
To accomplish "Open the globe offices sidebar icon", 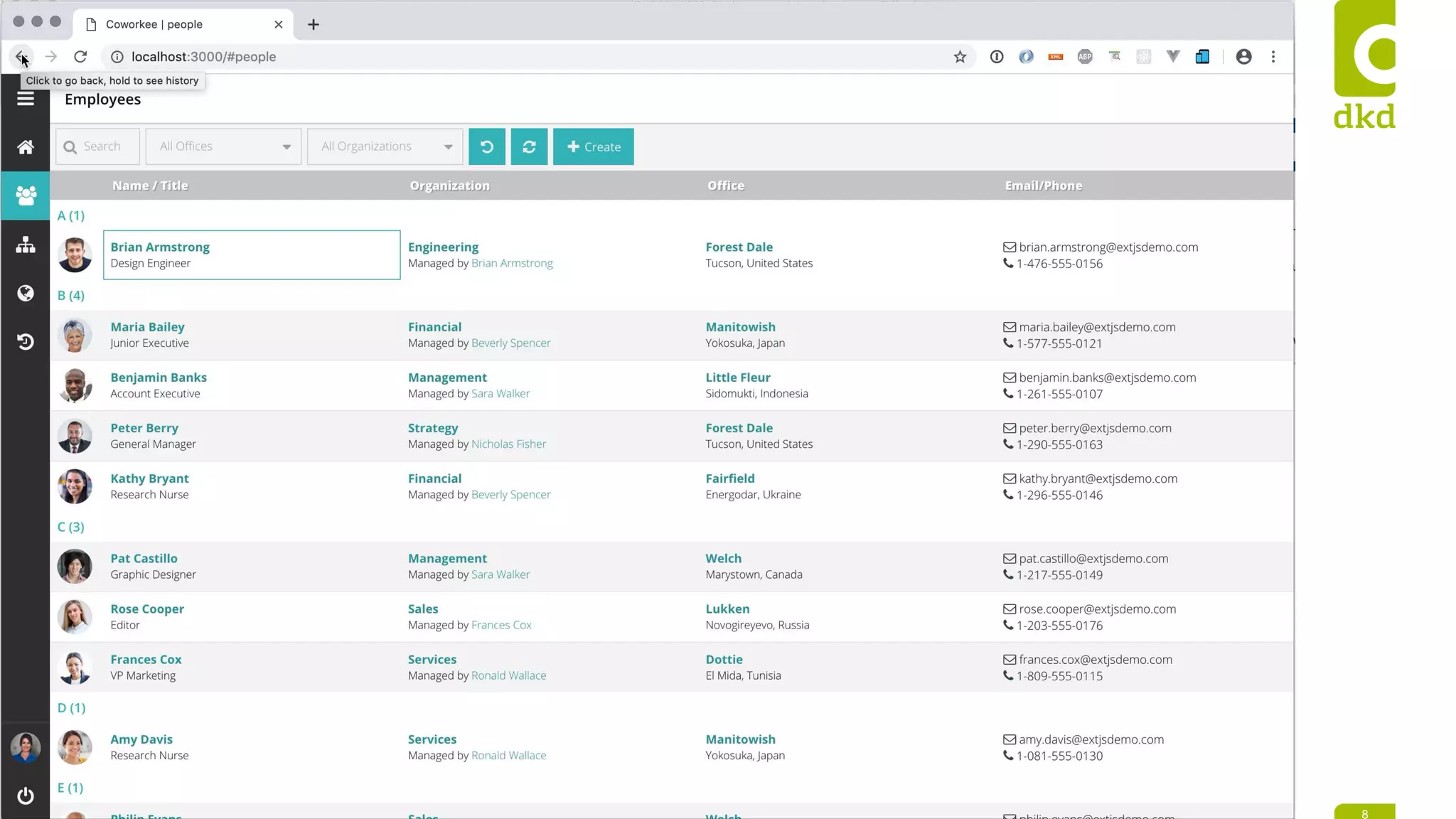I will pyautogui.click(x=26, y=294).
